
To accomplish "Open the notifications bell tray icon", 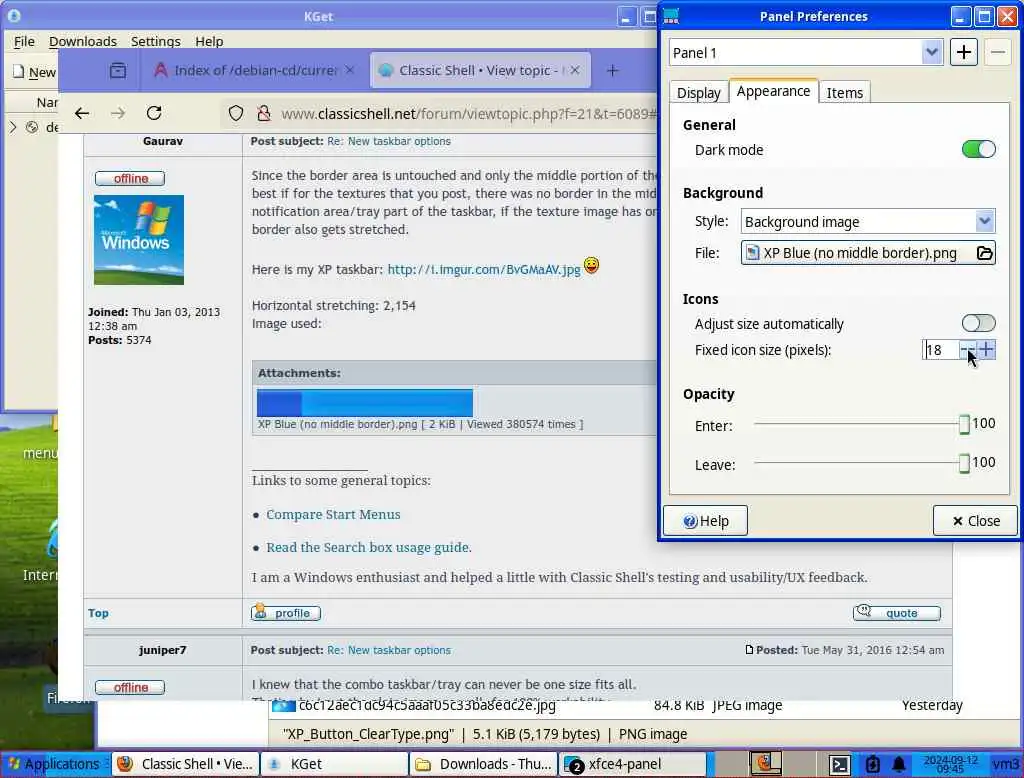I will [x=899, y=764].
